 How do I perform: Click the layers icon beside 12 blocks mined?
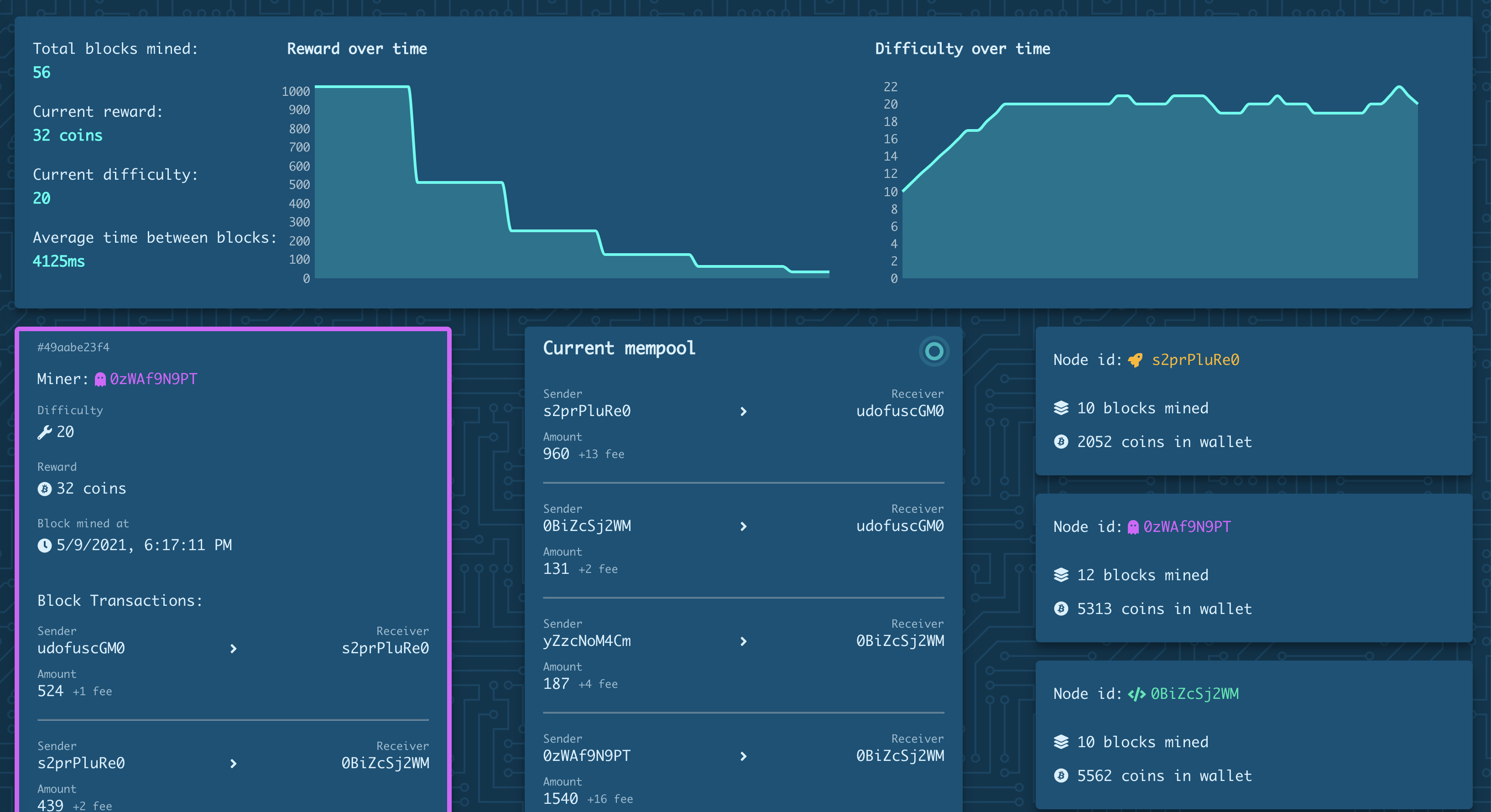[1061, 575]
